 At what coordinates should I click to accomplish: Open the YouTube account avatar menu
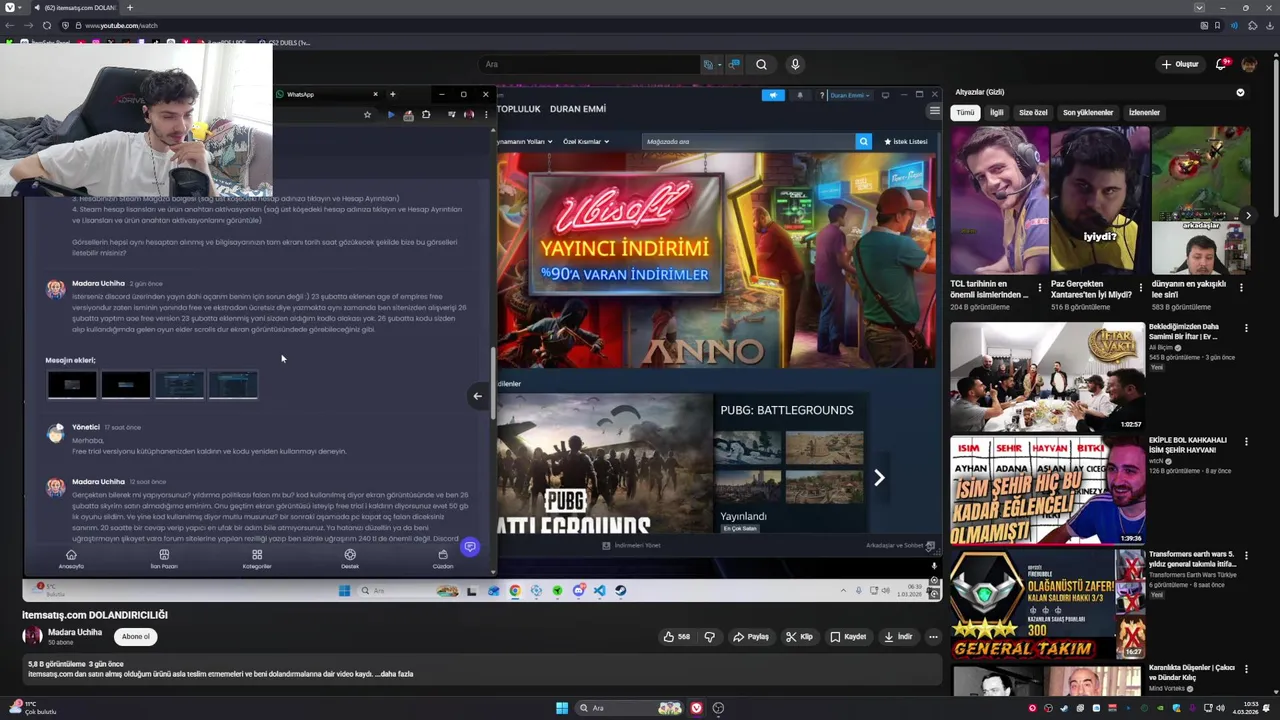point(1249,64)
